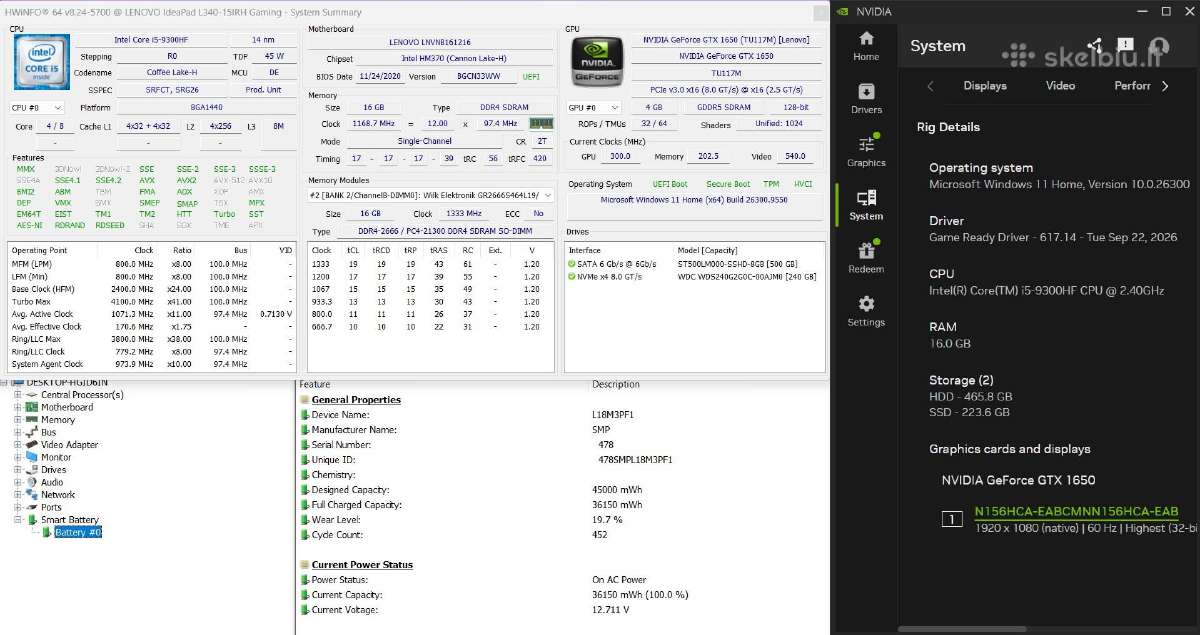Click the Network icon in device tree
1200x635 pixels.
coord(32,494)
